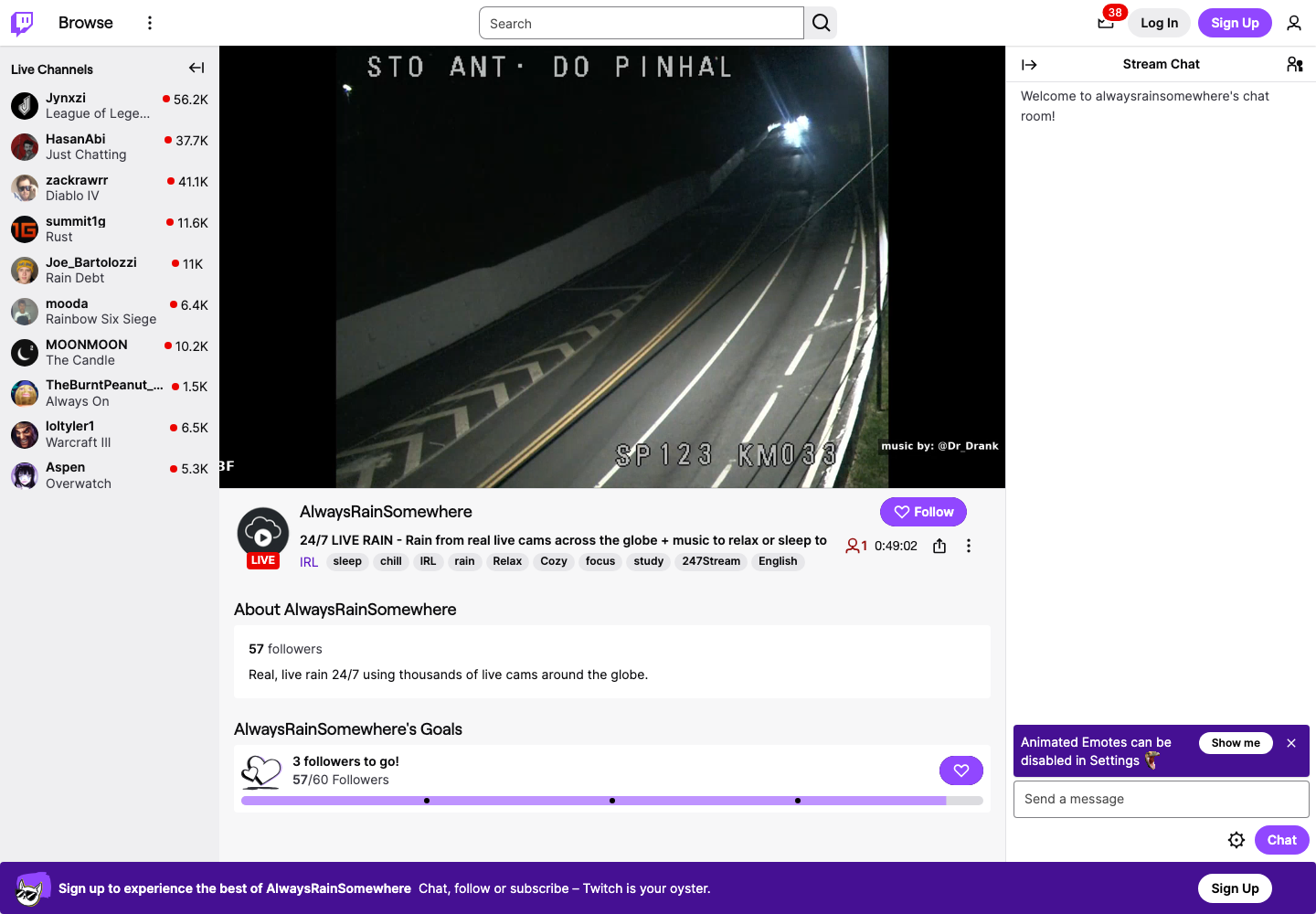The image size is (1316, 914).
Task: Select the focus tag
Action: [600, 561]
